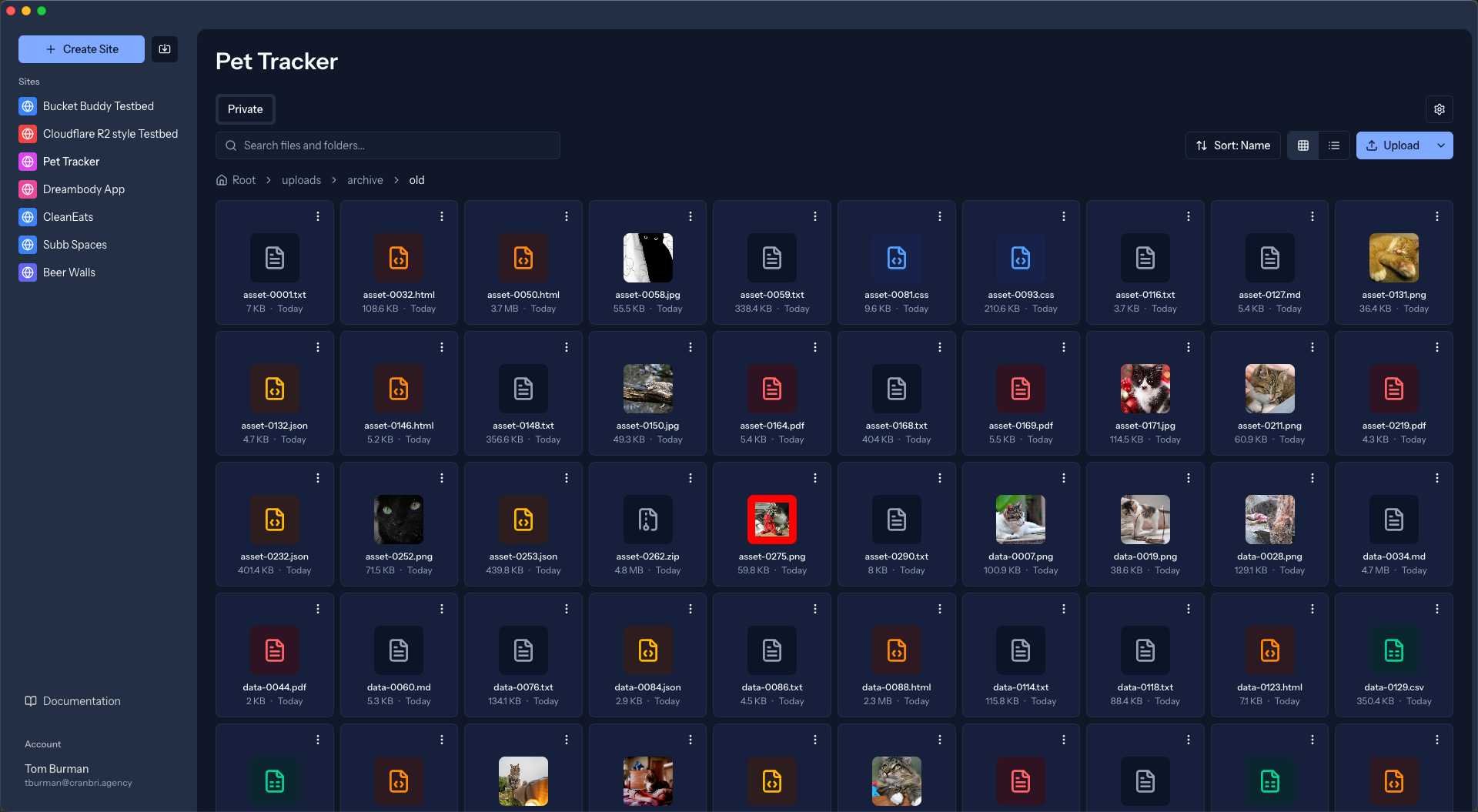Switch to grid view
The width and height of the screenshot is (1478, 812).
pos(1302,145)
